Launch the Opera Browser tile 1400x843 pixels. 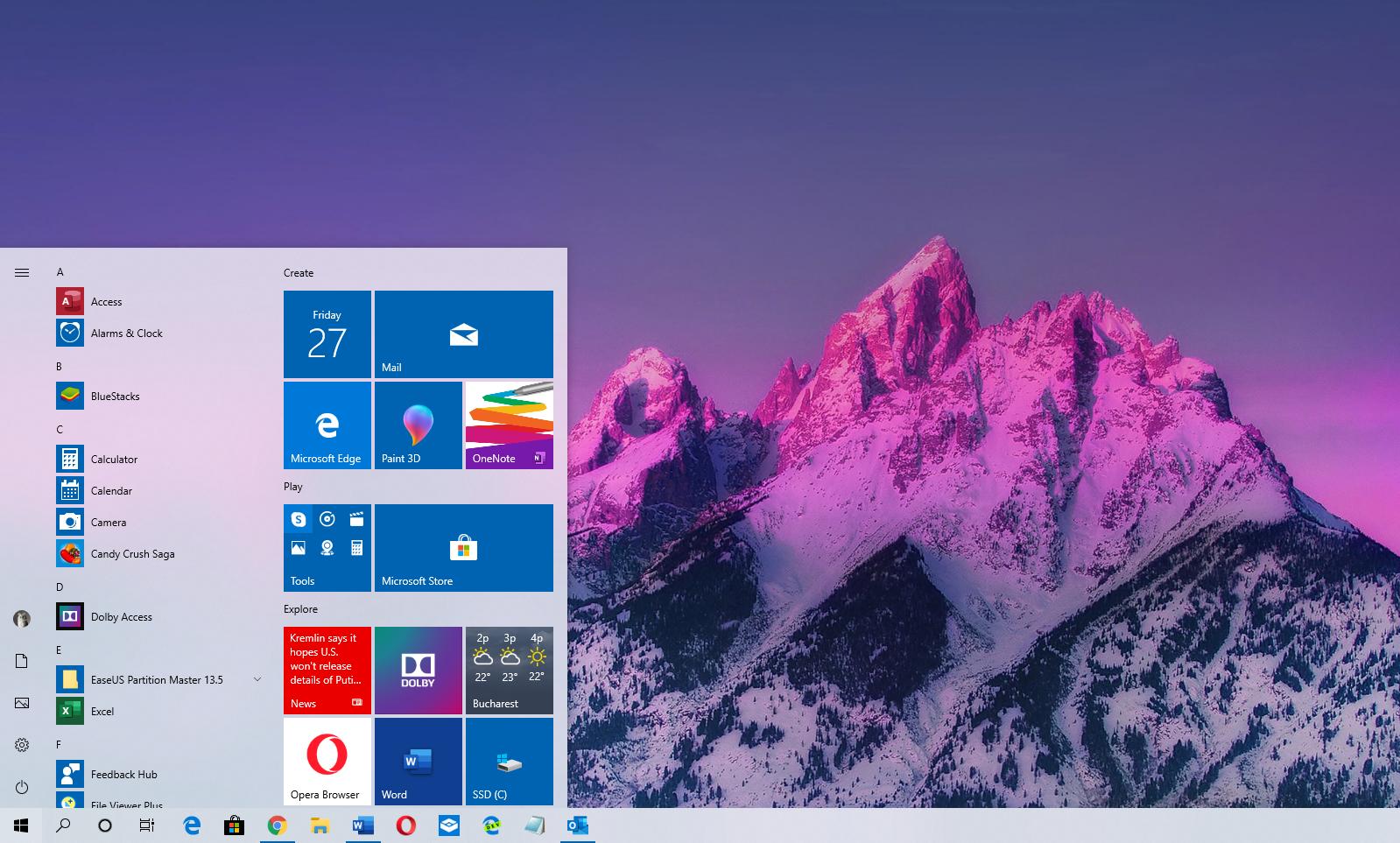click(x=327, y=762)
